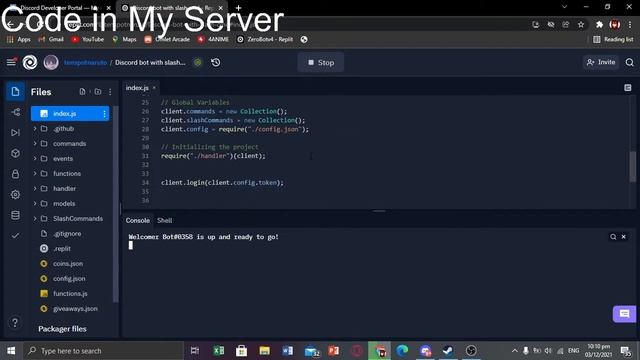Close the index.js editor tab

coord(154,88)
